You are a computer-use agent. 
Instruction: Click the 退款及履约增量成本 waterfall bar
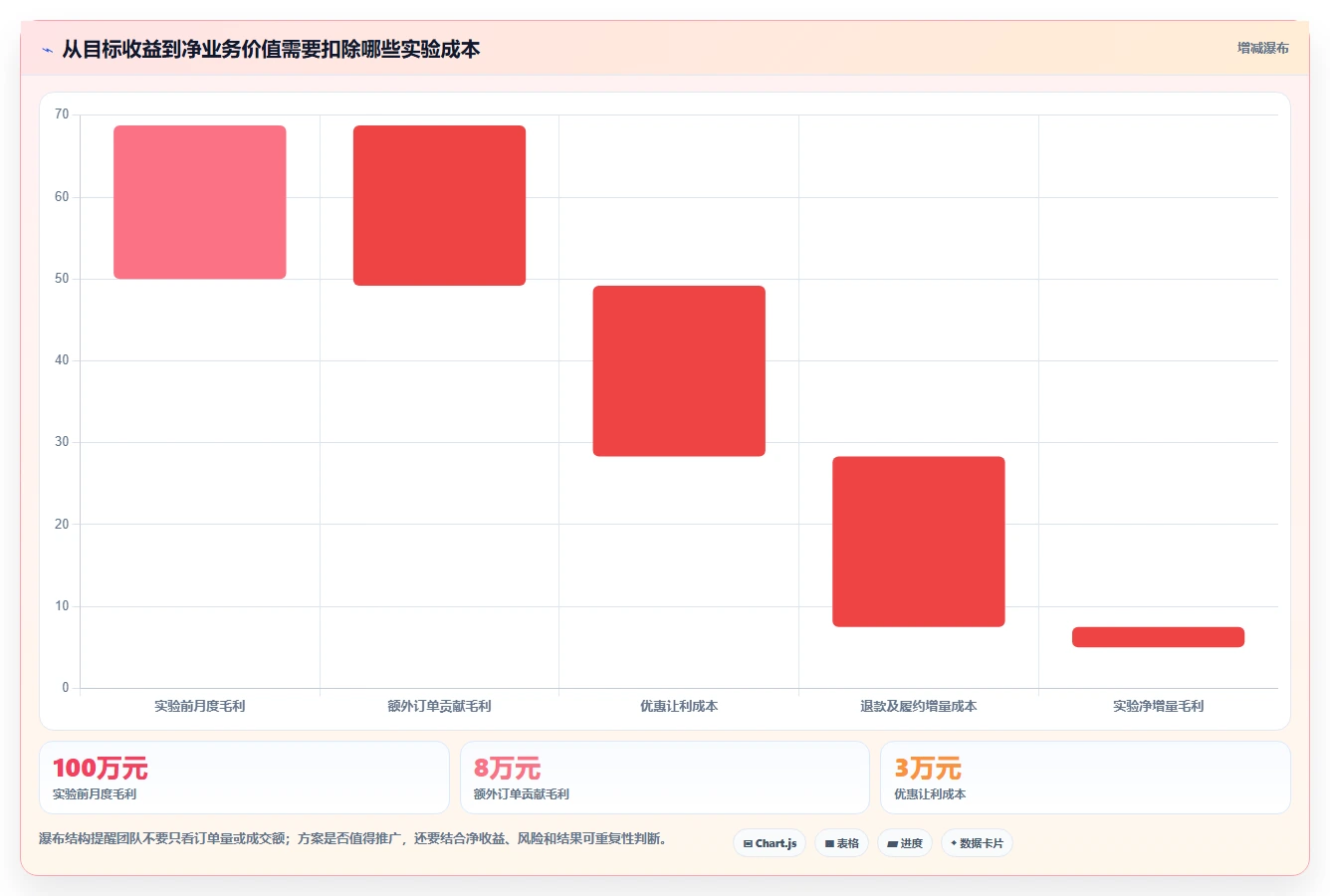coord(919,542)
